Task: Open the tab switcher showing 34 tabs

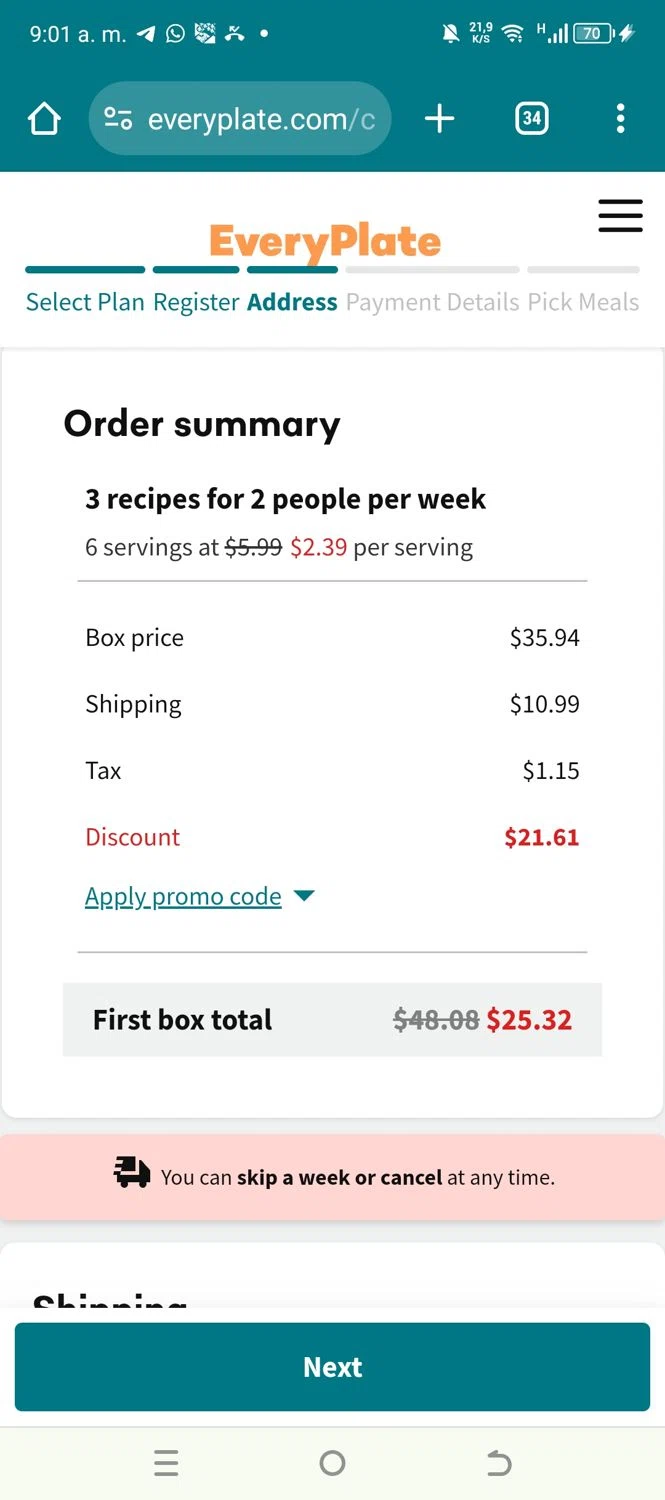Action: [531, 119]
